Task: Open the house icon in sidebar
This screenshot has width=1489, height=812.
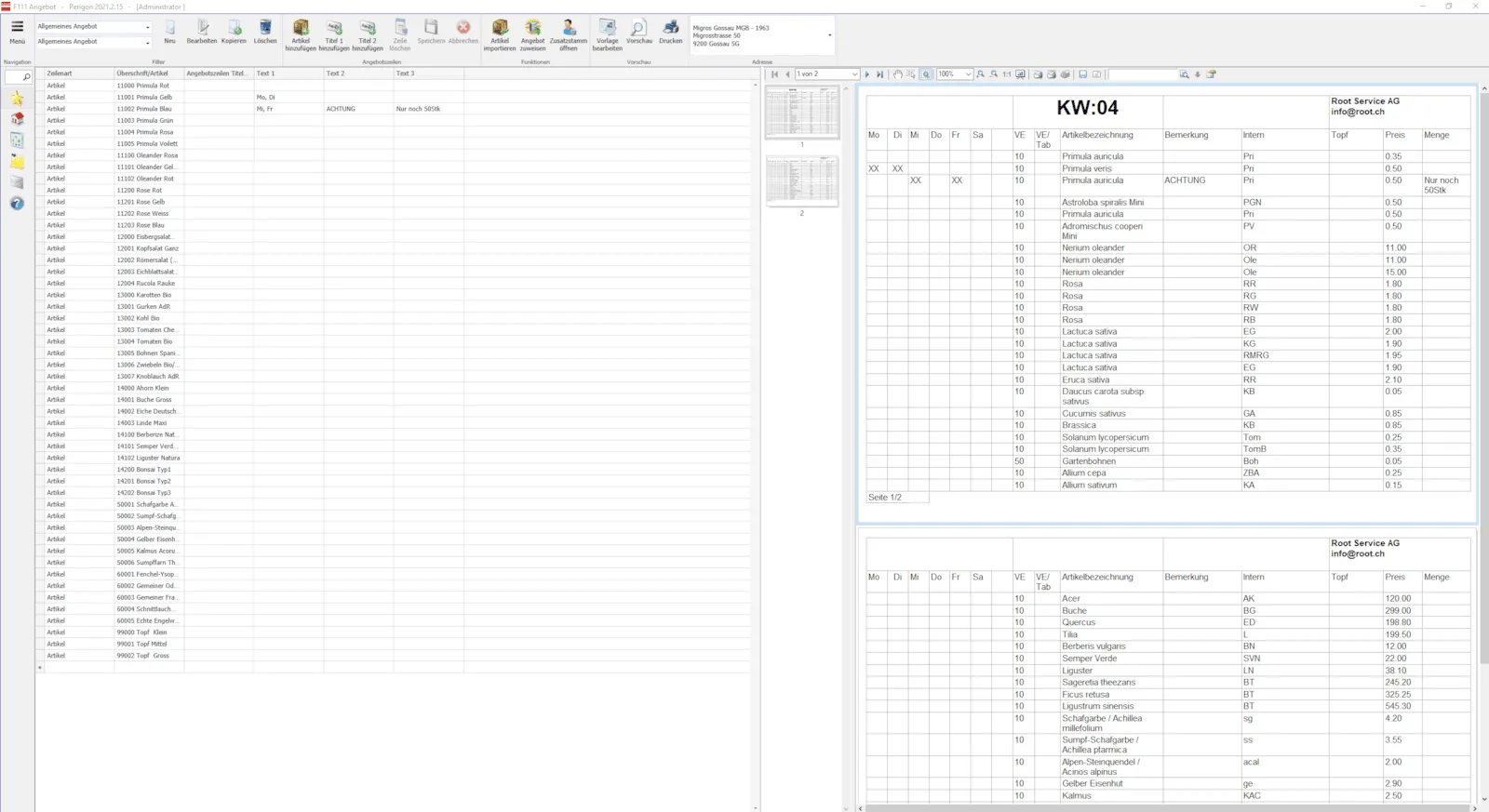Action: click(x=17, y=119)
